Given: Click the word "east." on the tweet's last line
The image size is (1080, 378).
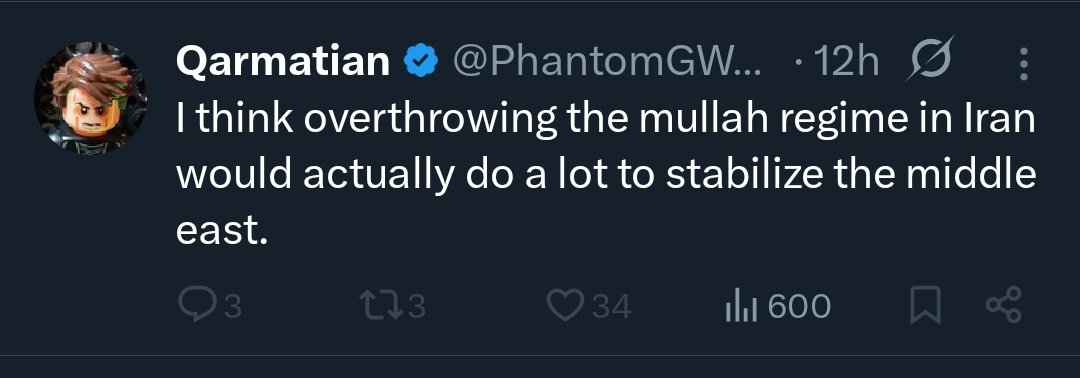Looking at the screenshot, I should [x=221, y=232].
